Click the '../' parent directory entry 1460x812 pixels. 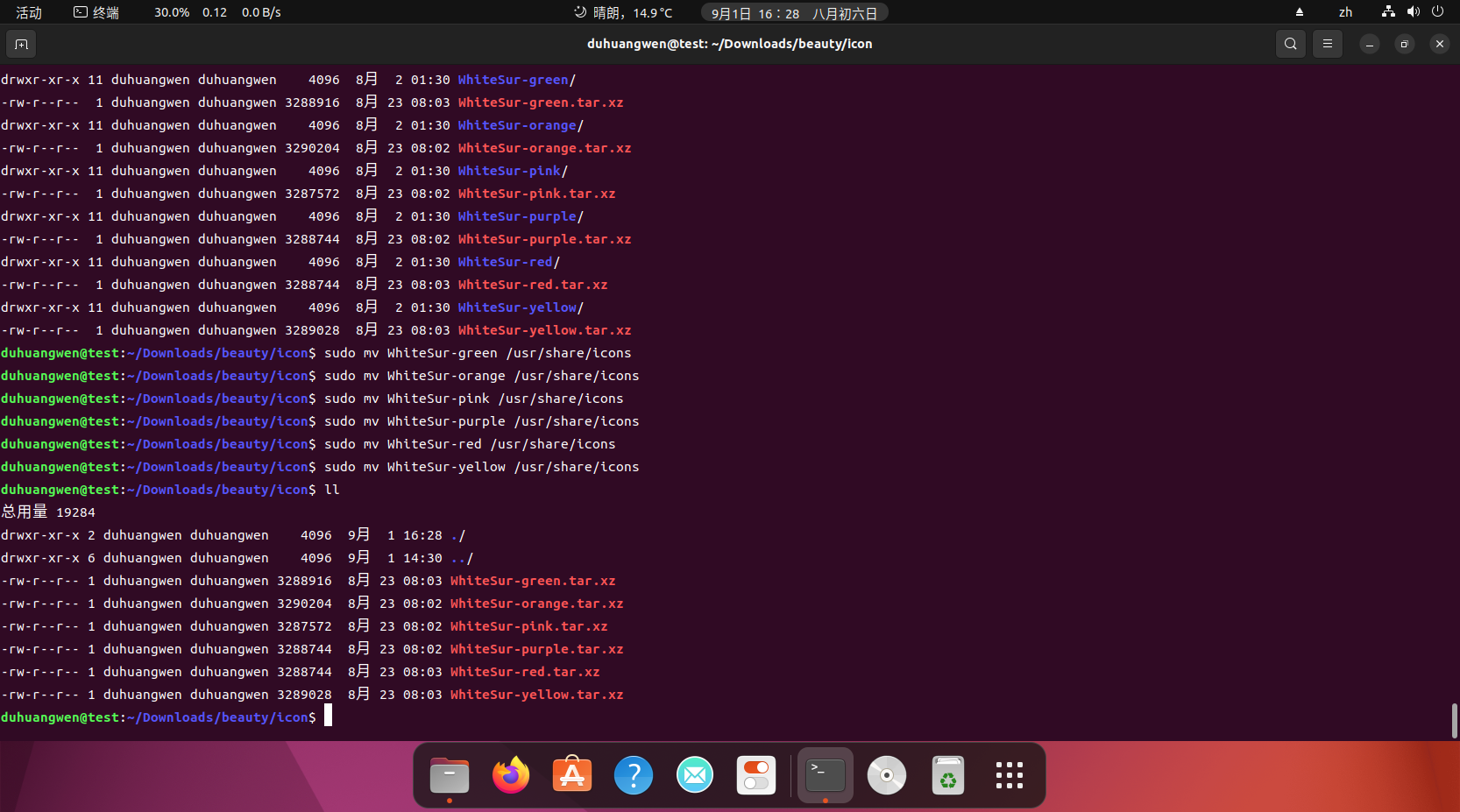pos(462,558)
